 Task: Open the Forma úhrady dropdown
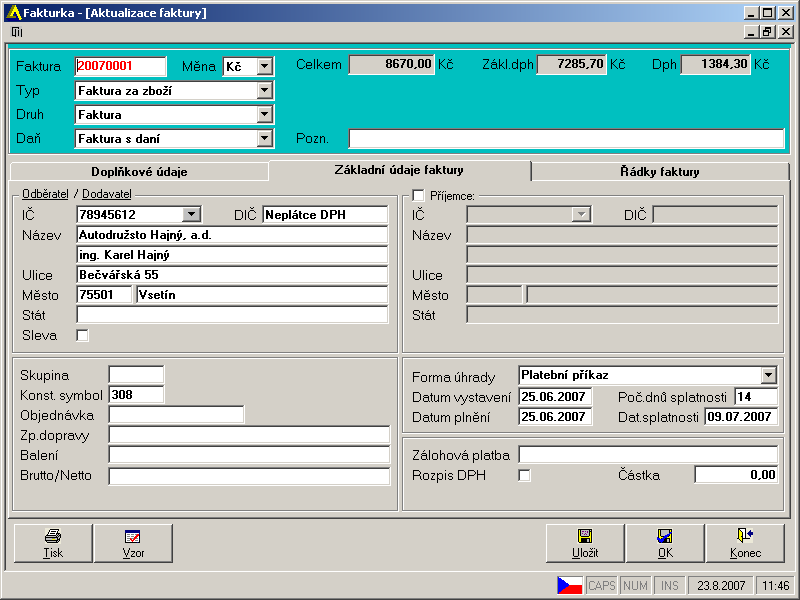point(768,376)
